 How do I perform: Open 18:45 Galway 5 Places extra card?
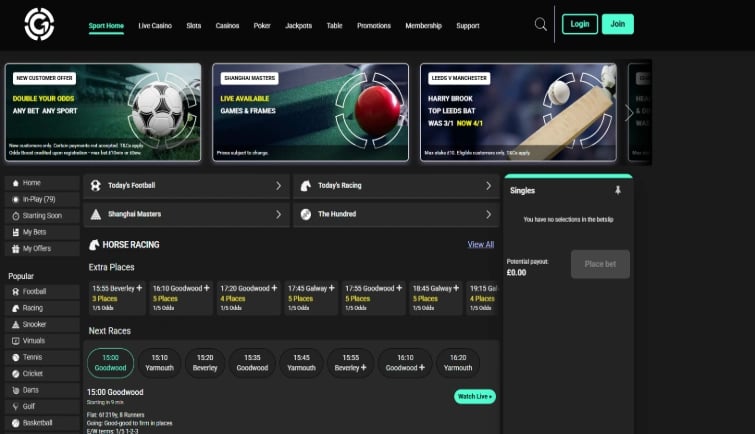tap(436, 298)
